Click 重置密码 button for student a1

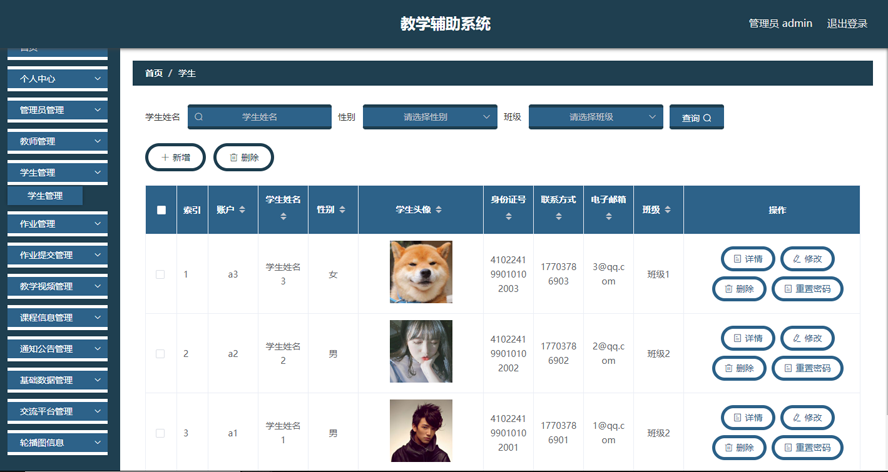click(x=808, y=448)
